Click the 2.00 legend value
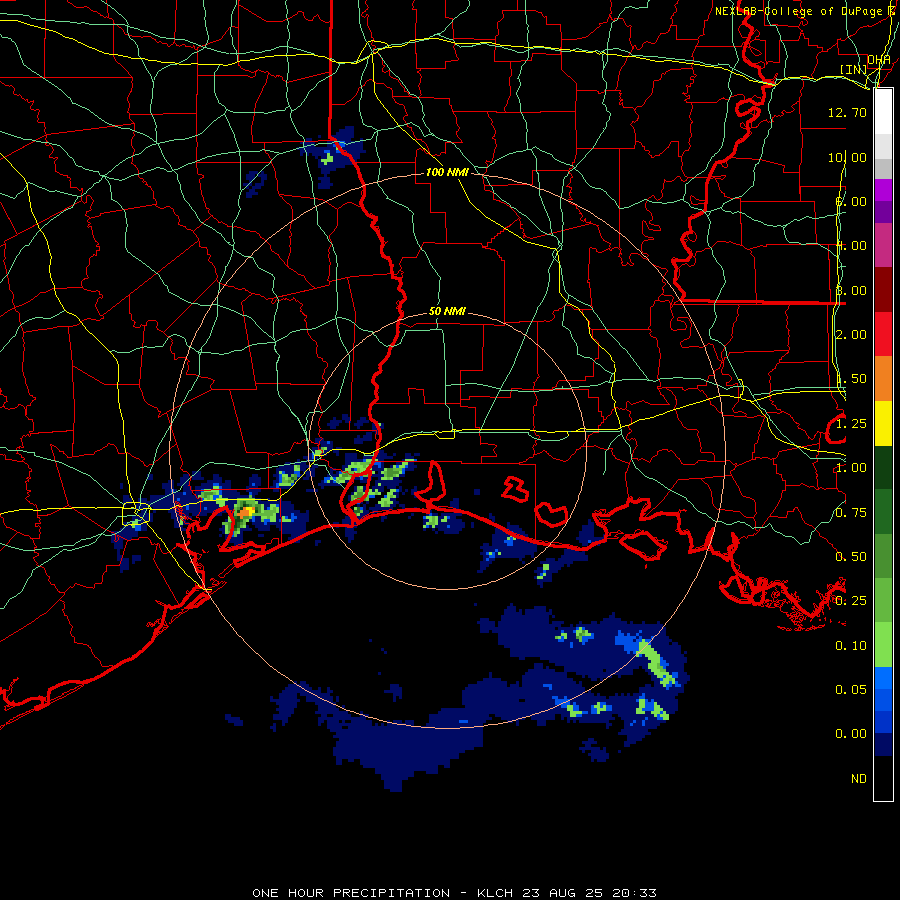Screen dimensions: 900x900 (851, 335)
